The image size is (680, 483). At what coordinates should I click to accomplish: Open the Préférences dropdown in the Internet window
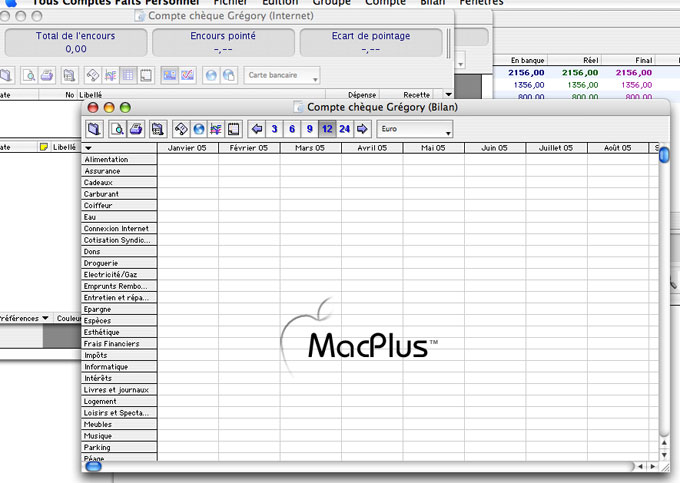(25, 318)
